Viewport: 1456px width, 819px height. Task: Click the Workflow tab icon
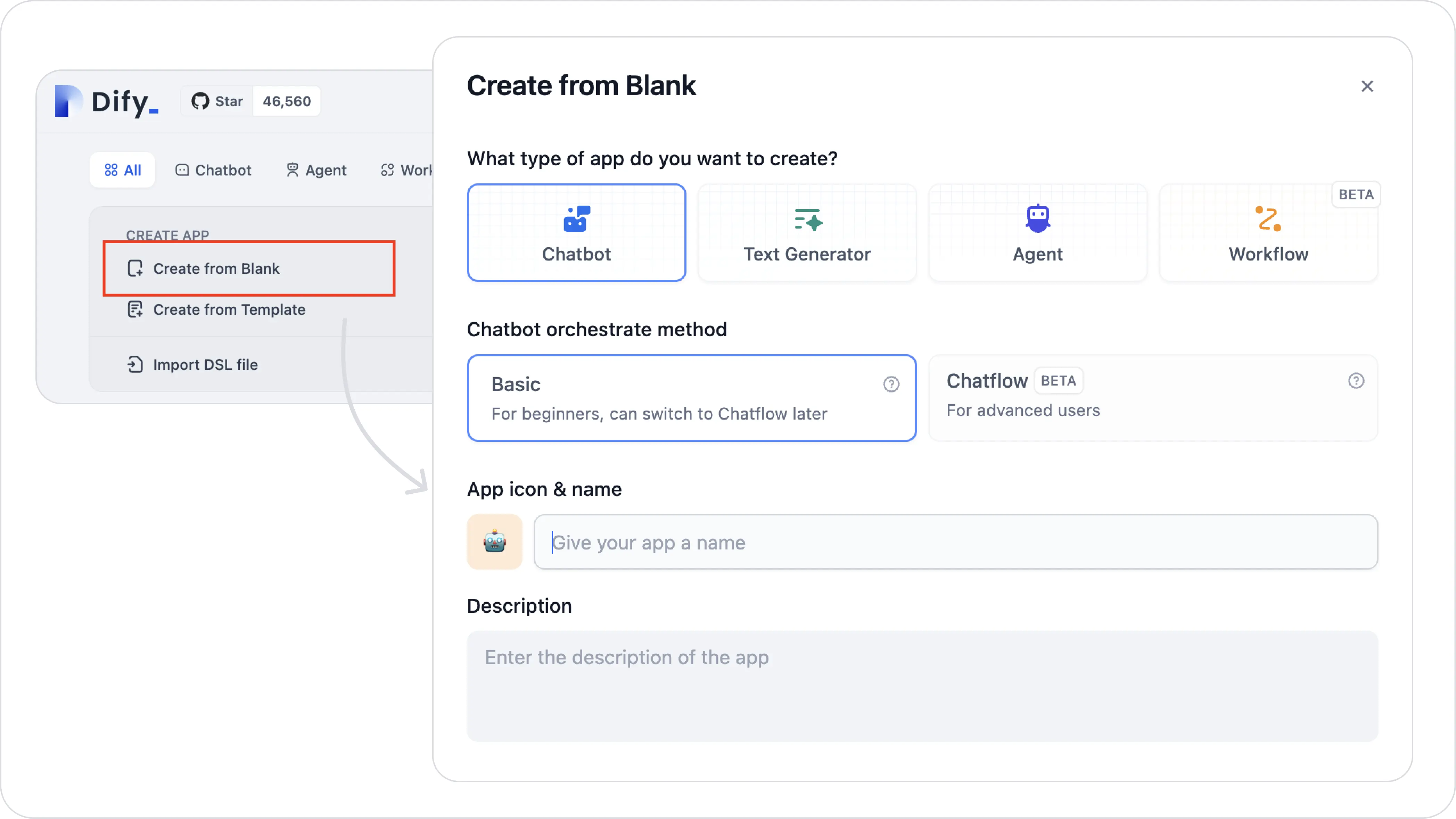pyautogui.click(x=387, y=170)
